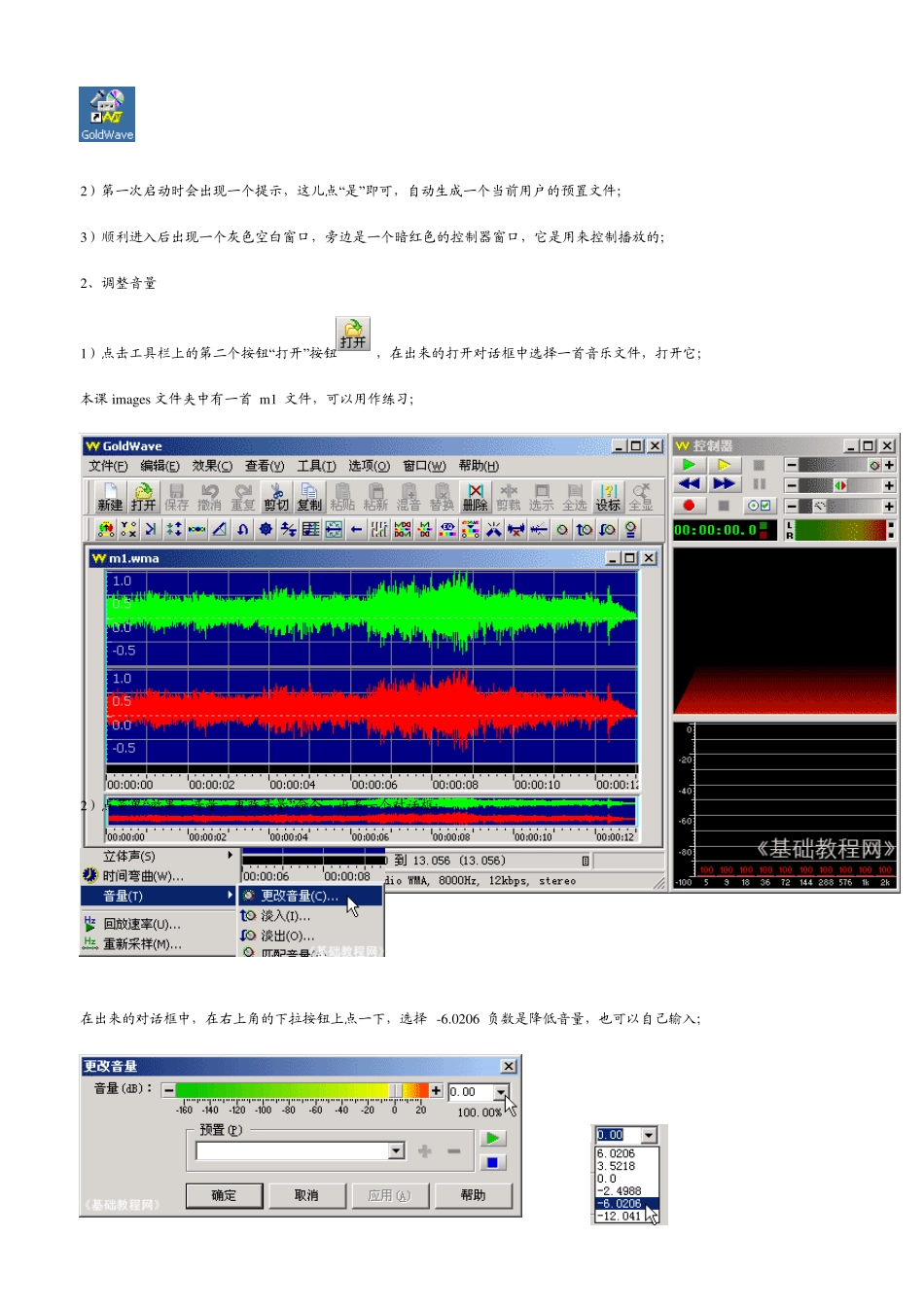
Task: Click the 打开 (Open) toolbar button
Action: 143,497
